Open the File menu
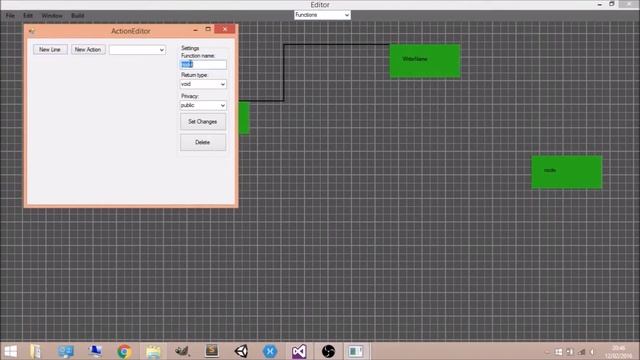 click(10, 16)
